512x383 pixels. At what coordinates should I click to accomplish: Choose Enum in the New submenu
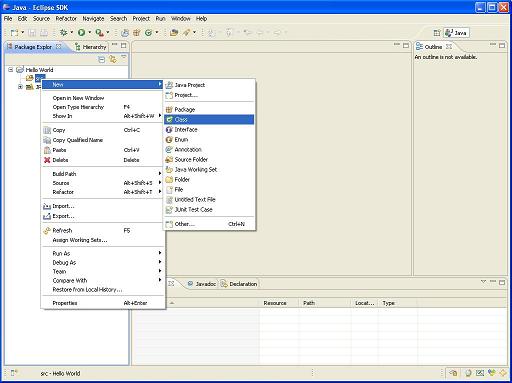pos(209,139)
